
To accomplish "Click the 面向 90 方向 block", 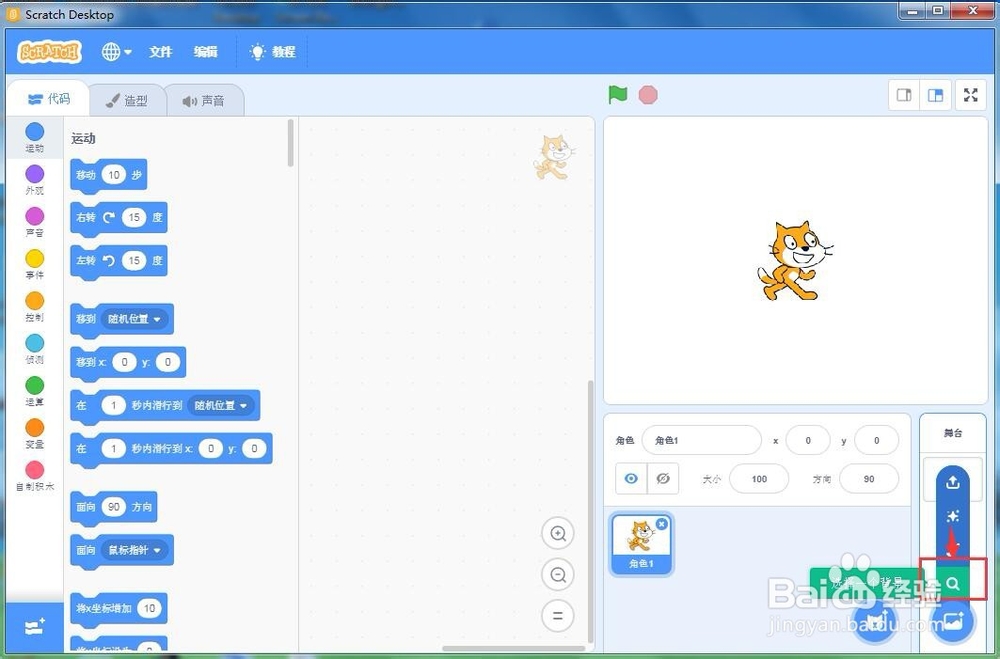I will (114, 507).
